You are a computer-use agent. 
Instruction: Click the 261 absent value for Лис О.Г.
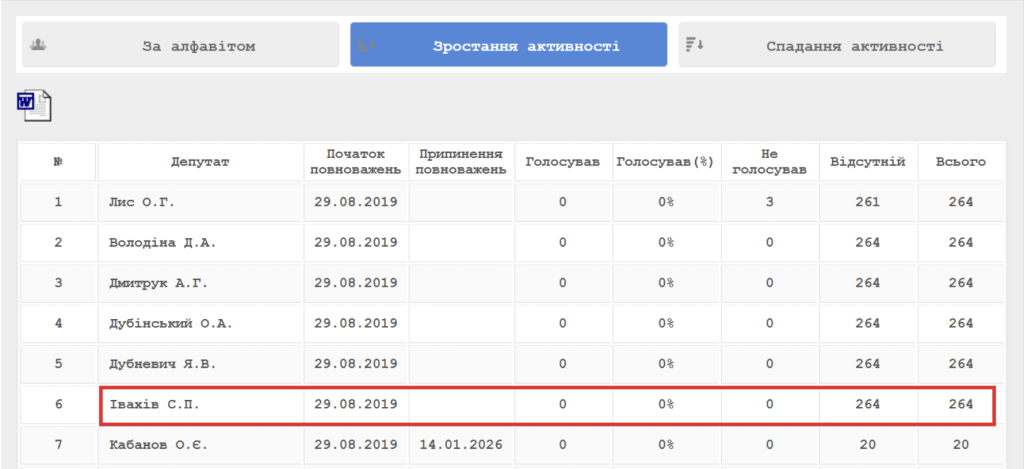click(x=868, y=202)
